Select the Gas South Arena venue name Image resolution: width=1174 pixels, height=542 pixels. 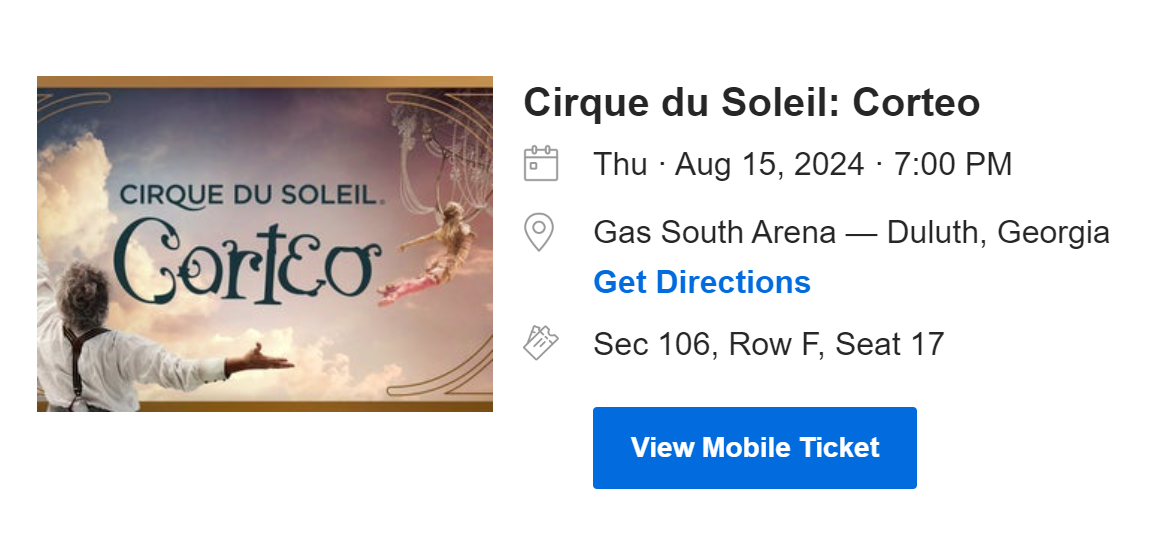coord(714,232)
